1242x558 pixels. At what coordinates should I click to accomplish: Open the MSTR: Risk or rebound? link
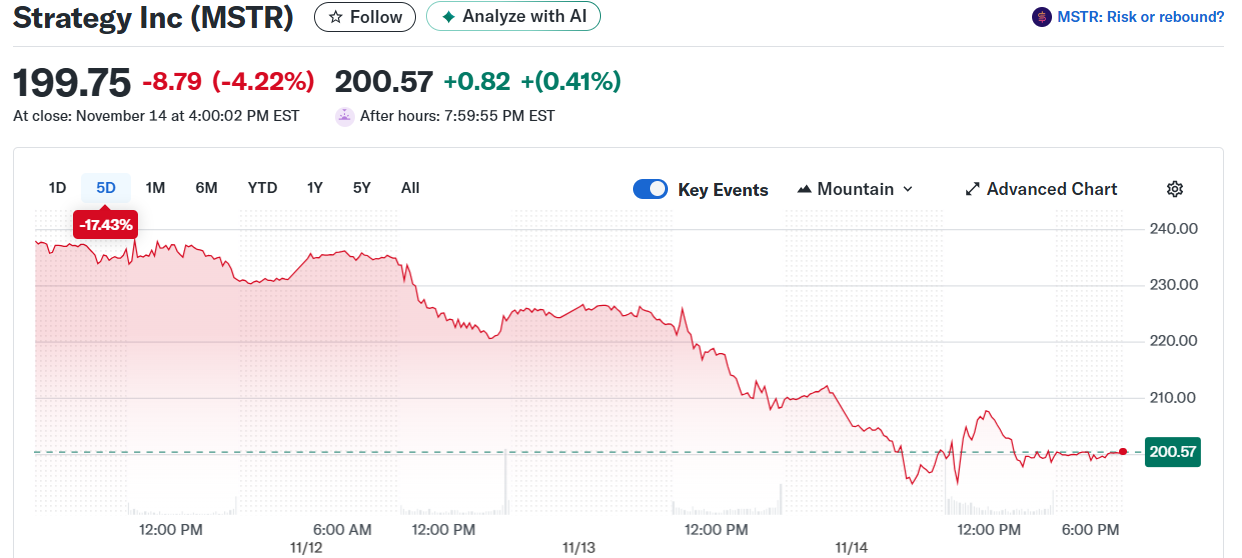click(x=1140, y=17)
